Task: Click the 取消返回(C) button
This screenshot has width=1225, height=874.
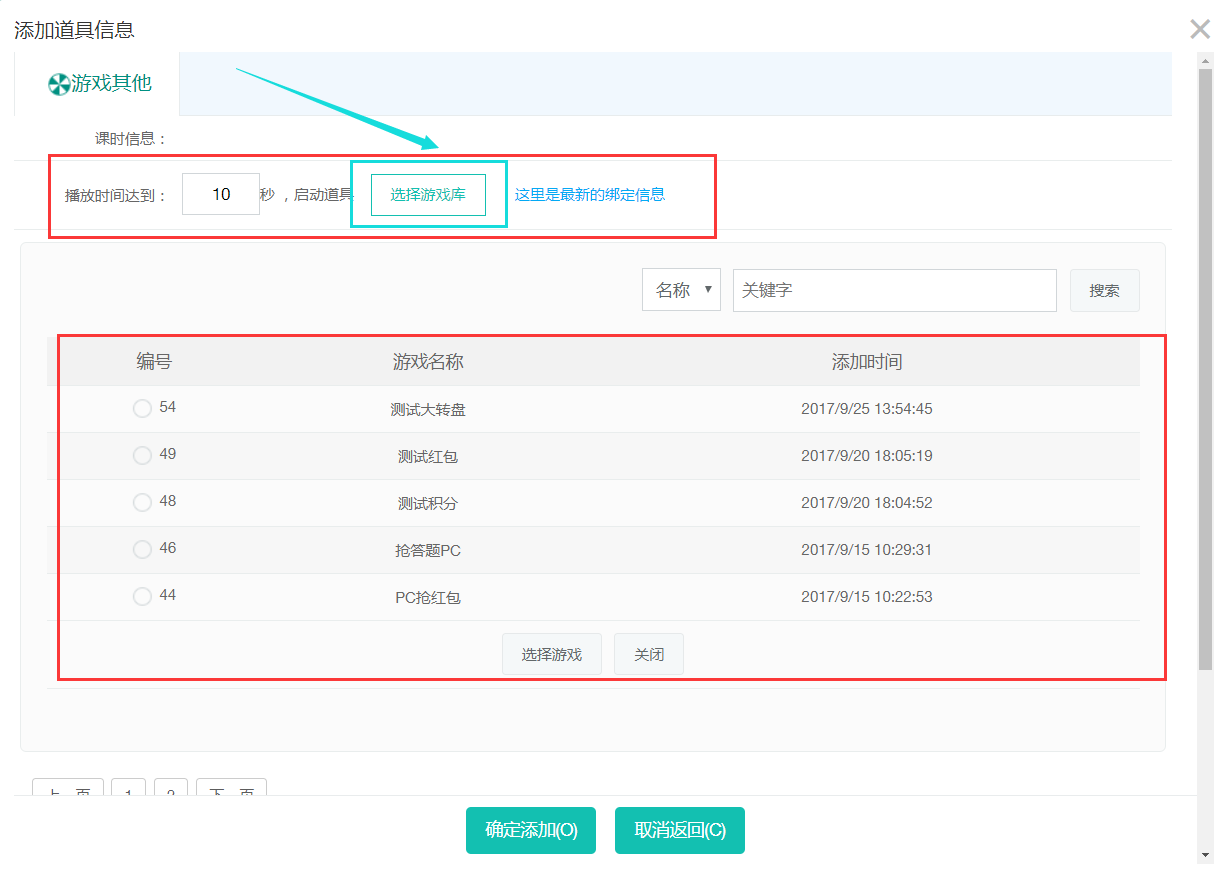Action: click(x=680, y=830)
